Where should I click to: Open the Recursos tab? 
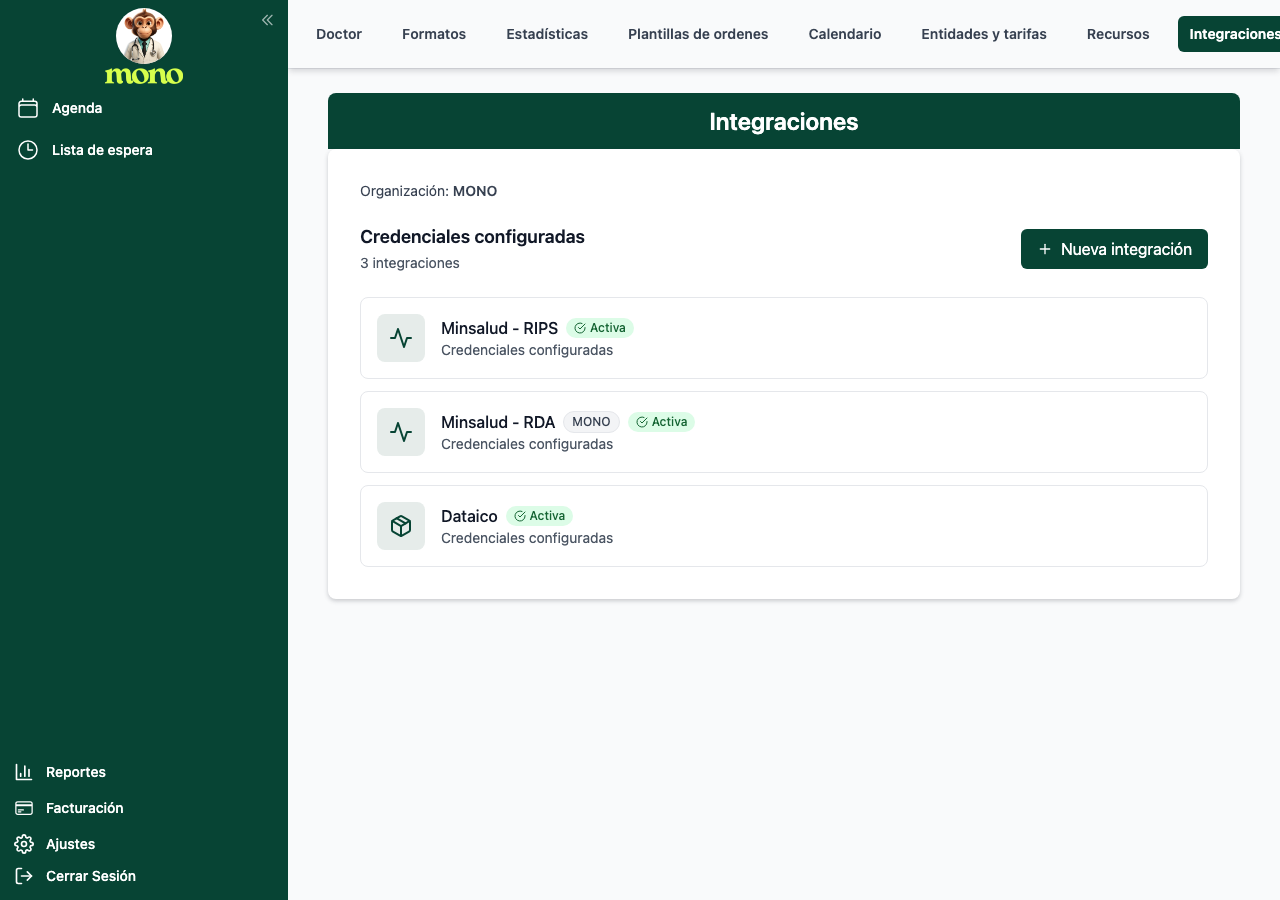pos(1118,34)
